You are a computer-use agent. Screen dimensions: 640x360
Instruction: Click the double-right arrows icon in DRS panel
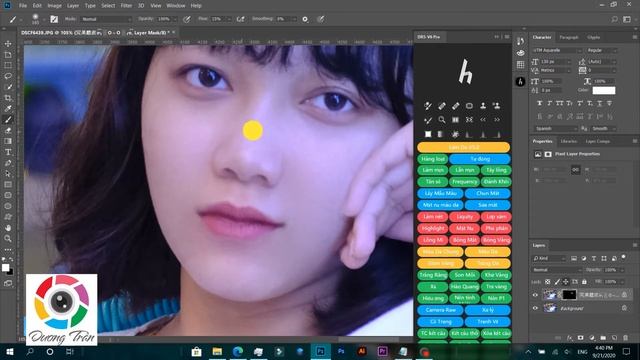click(497, 120)
